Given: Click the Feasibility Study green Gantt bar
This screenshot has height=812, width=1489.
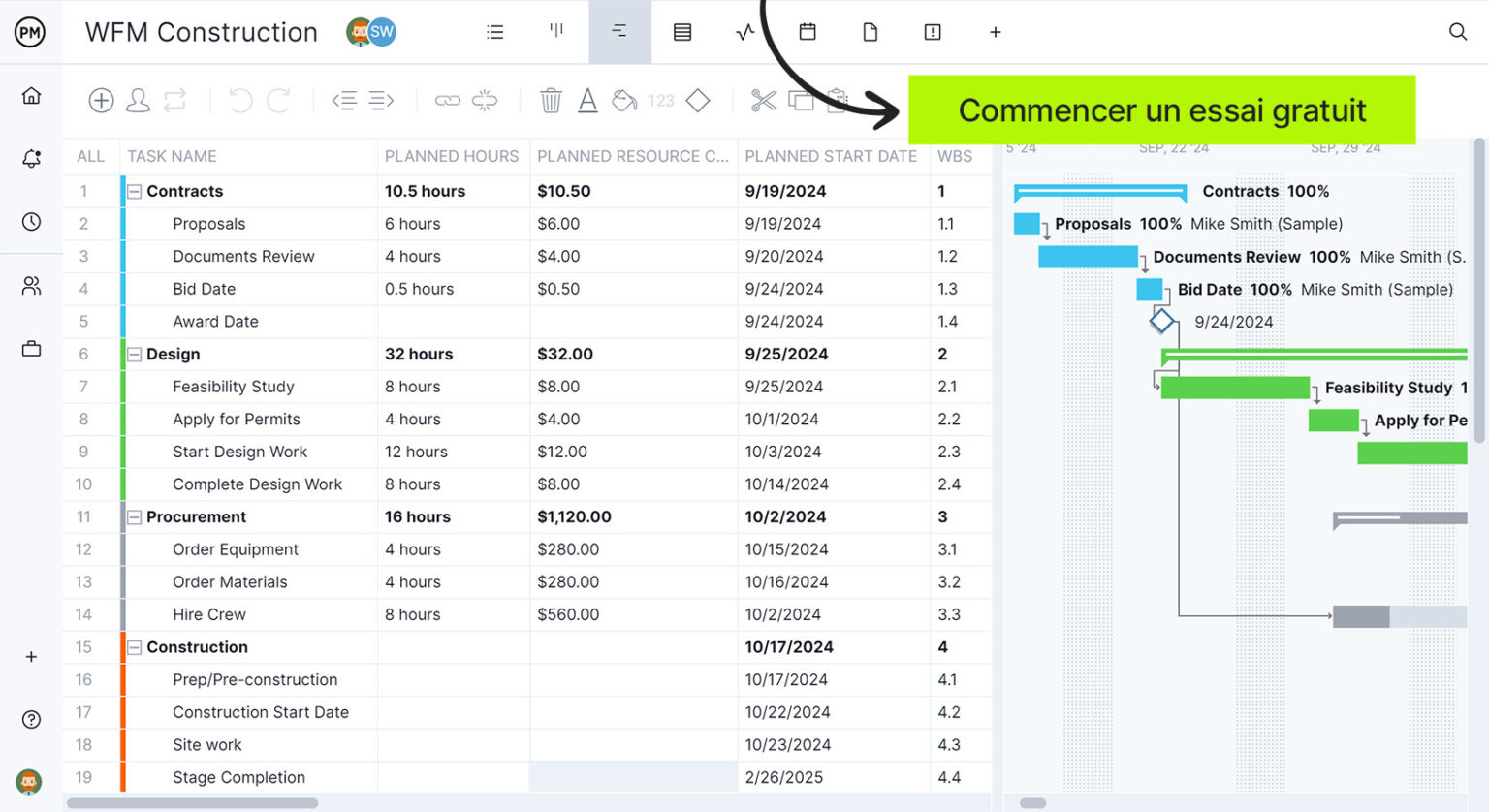Looking at the screenshot, I should [1235, 388].
